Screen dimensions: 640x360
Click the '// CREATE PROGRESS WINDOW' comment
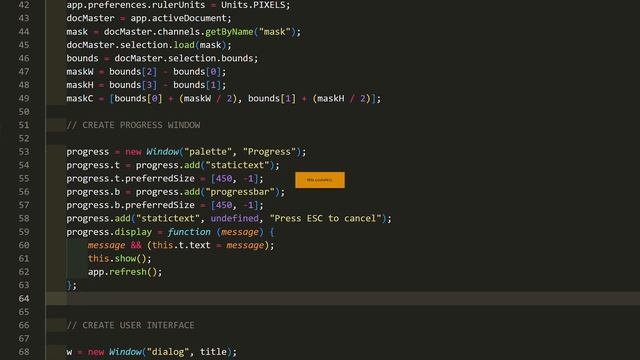133,125
